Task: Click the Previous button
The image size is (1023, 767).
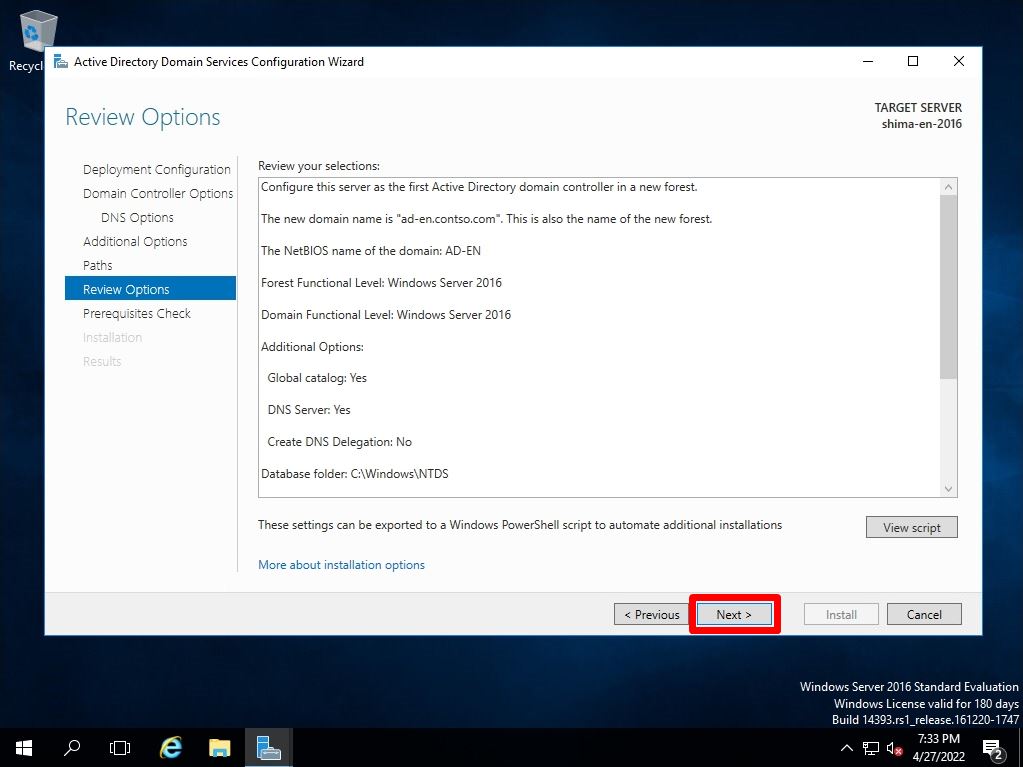Action: (652, 614)
